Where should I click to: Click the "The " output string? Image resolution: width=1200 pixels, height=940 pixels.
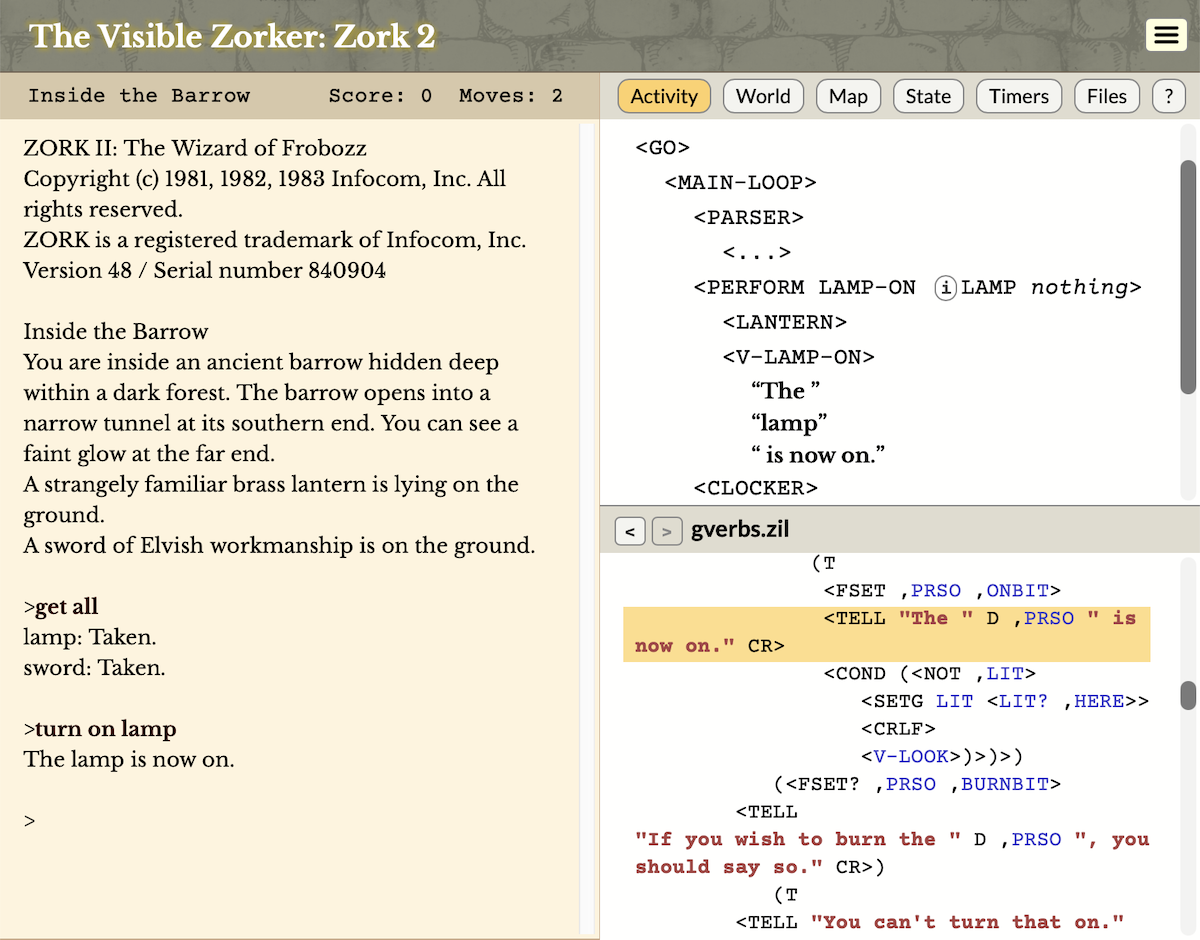tap(785, 391)
